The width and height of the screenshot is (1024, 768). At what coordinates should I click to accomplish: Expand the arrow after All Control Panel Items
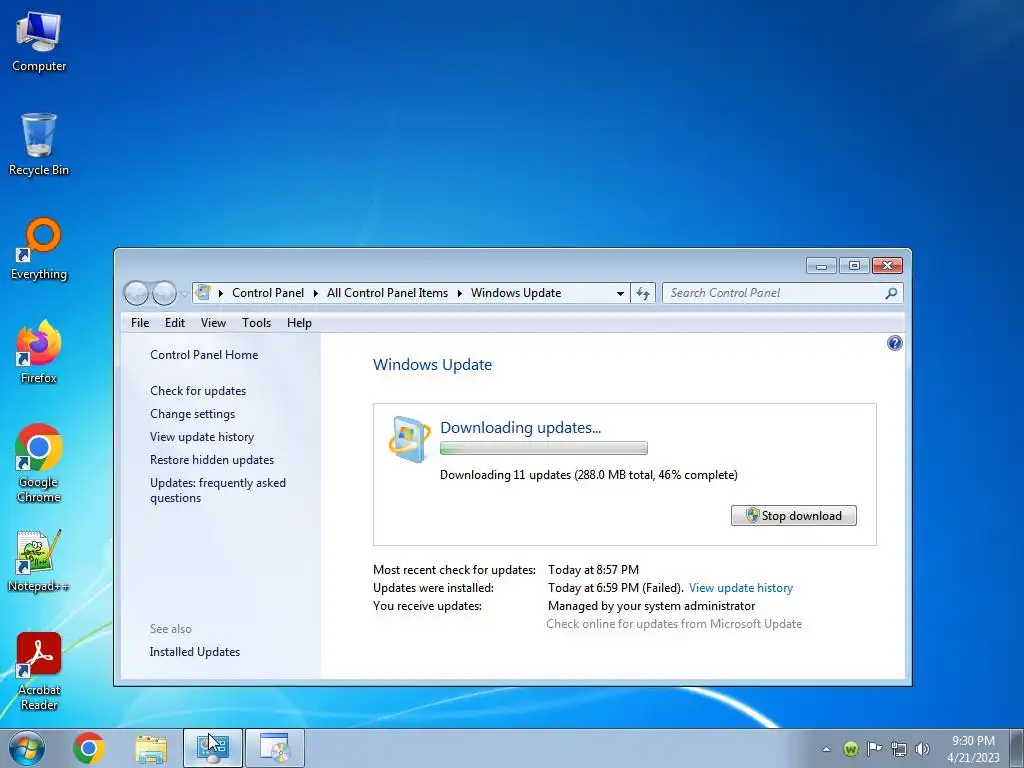coord(460,293)
